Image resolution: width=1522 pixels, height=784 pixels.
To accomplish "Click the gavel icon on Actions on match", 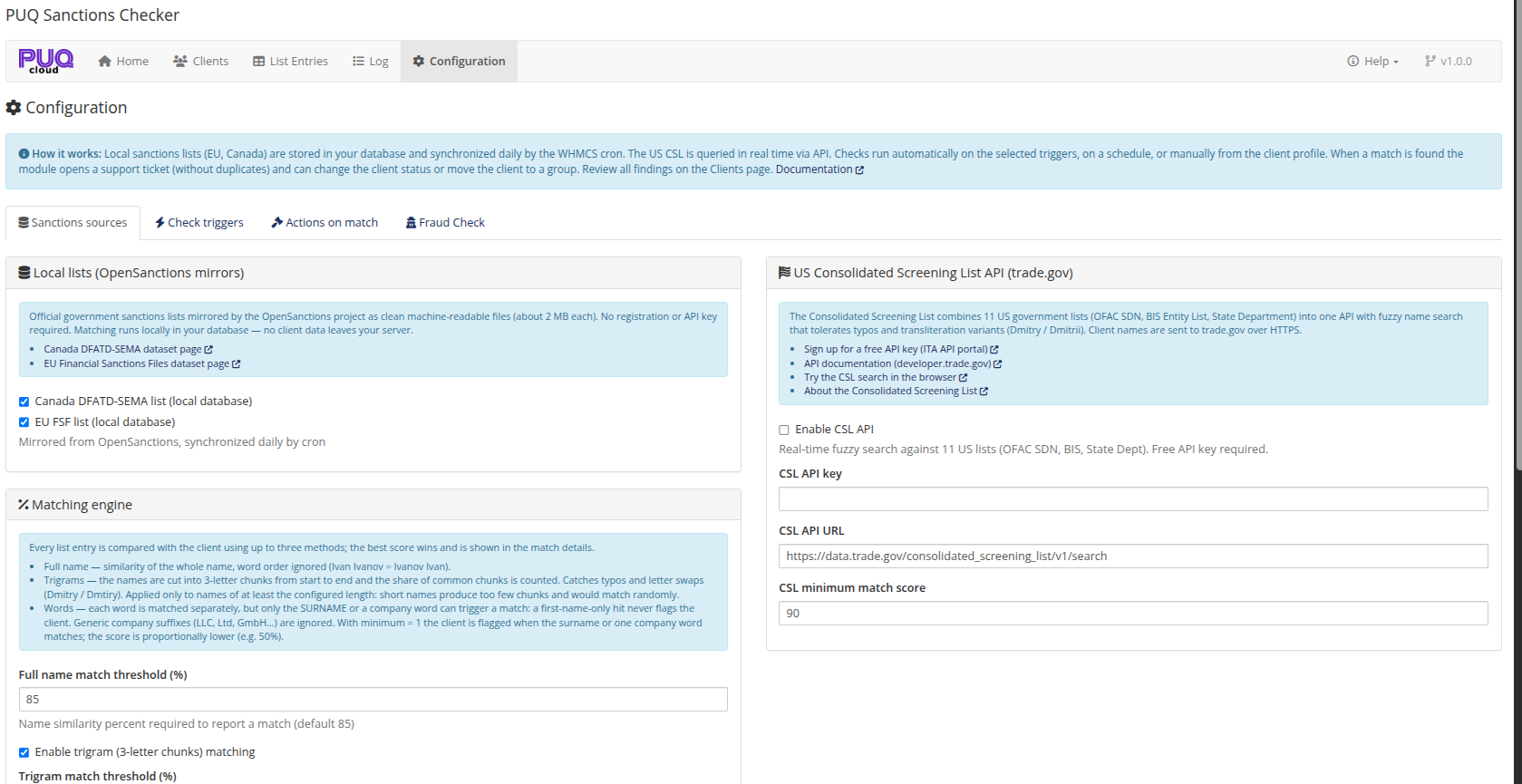I will 276,222.
